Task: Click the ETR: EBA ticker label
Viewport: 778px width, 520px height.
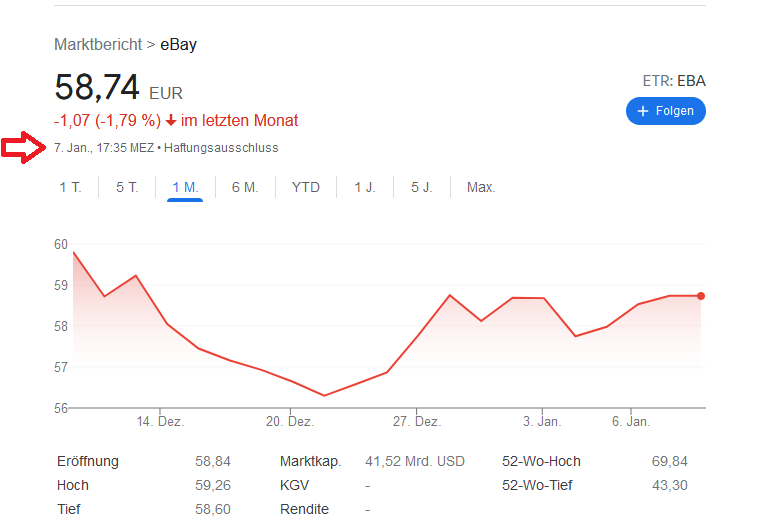Action: 674,81
